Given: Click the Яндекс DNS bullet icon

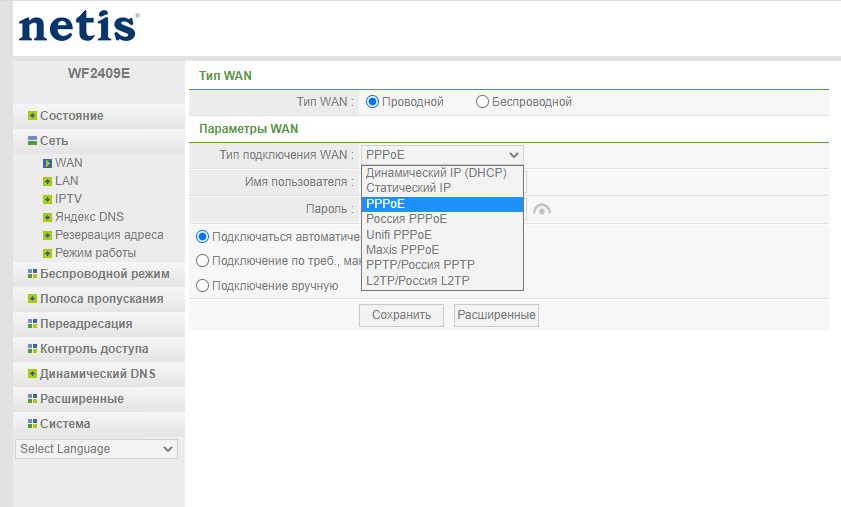Looking at the screenshot, I should coord(47,217).
